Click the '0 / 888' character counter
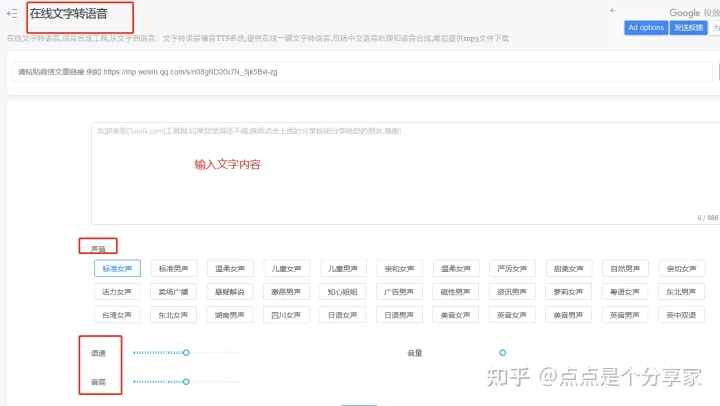This screenshot has width=720, height=406. (x=708, y=218)
